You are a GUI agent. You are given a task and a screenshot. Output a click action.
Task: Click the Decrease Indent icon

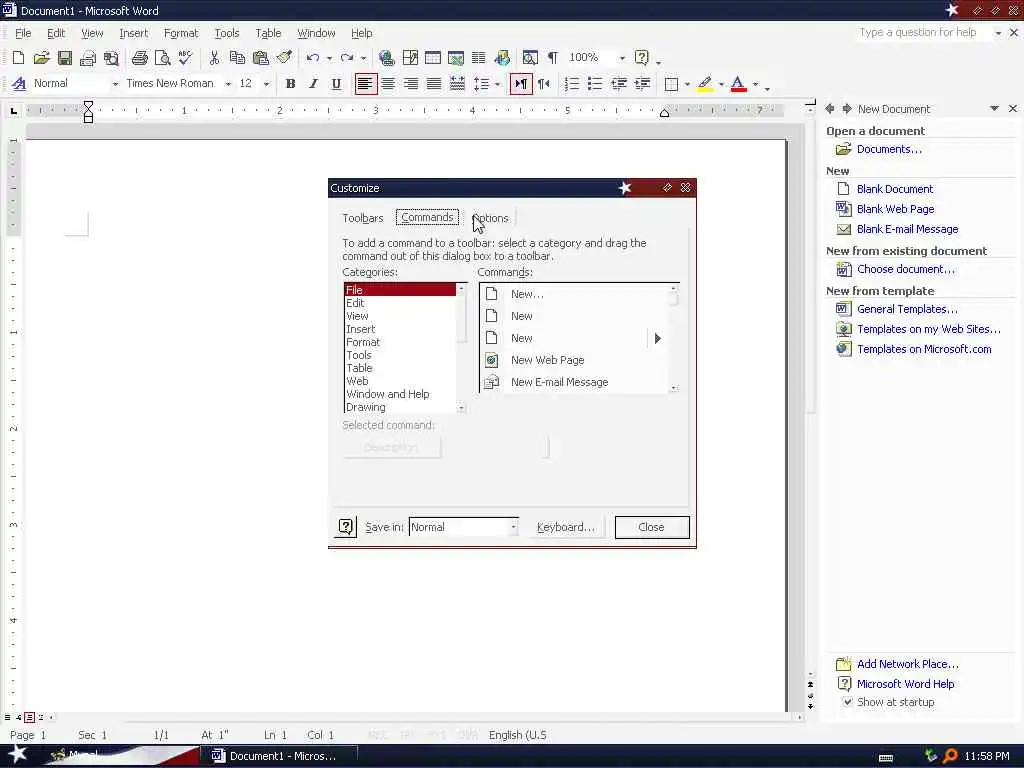coord(618,84)
